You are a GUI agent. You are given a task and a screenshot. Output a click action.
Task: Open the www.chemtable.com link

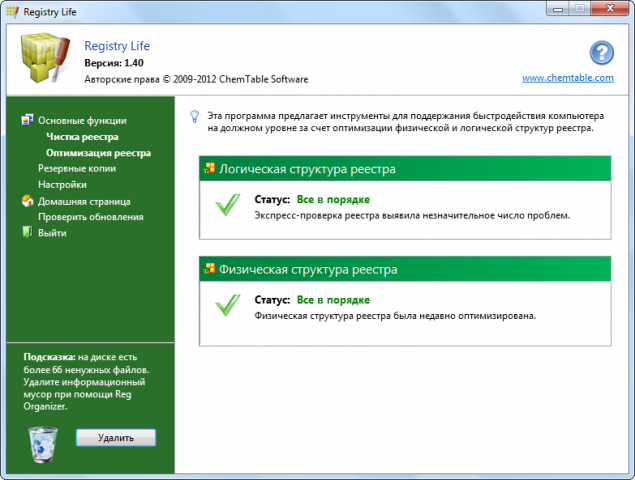[568, 78]
